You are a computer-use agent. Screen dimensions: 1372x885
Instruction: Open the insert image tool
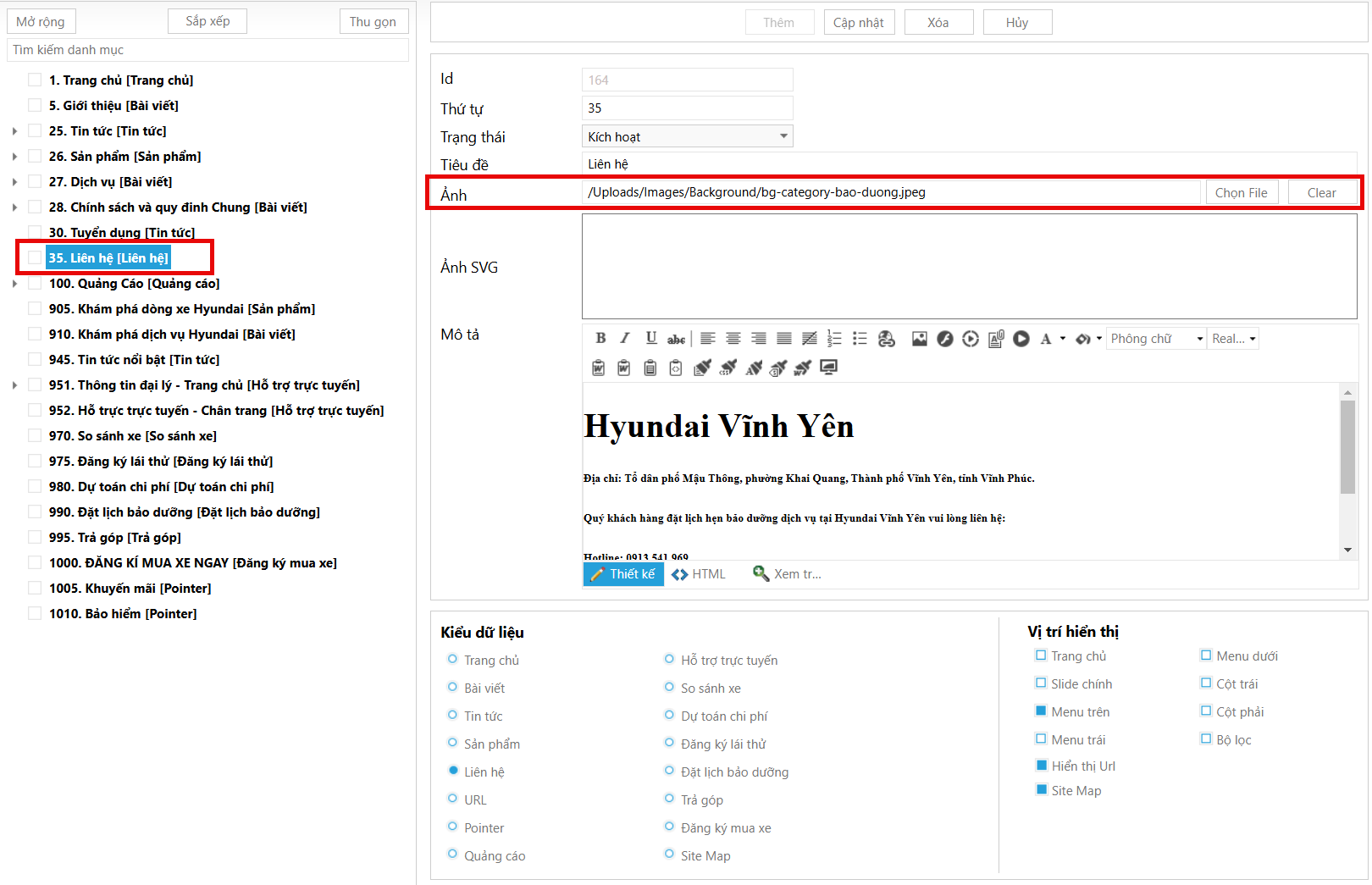point(919,339)
